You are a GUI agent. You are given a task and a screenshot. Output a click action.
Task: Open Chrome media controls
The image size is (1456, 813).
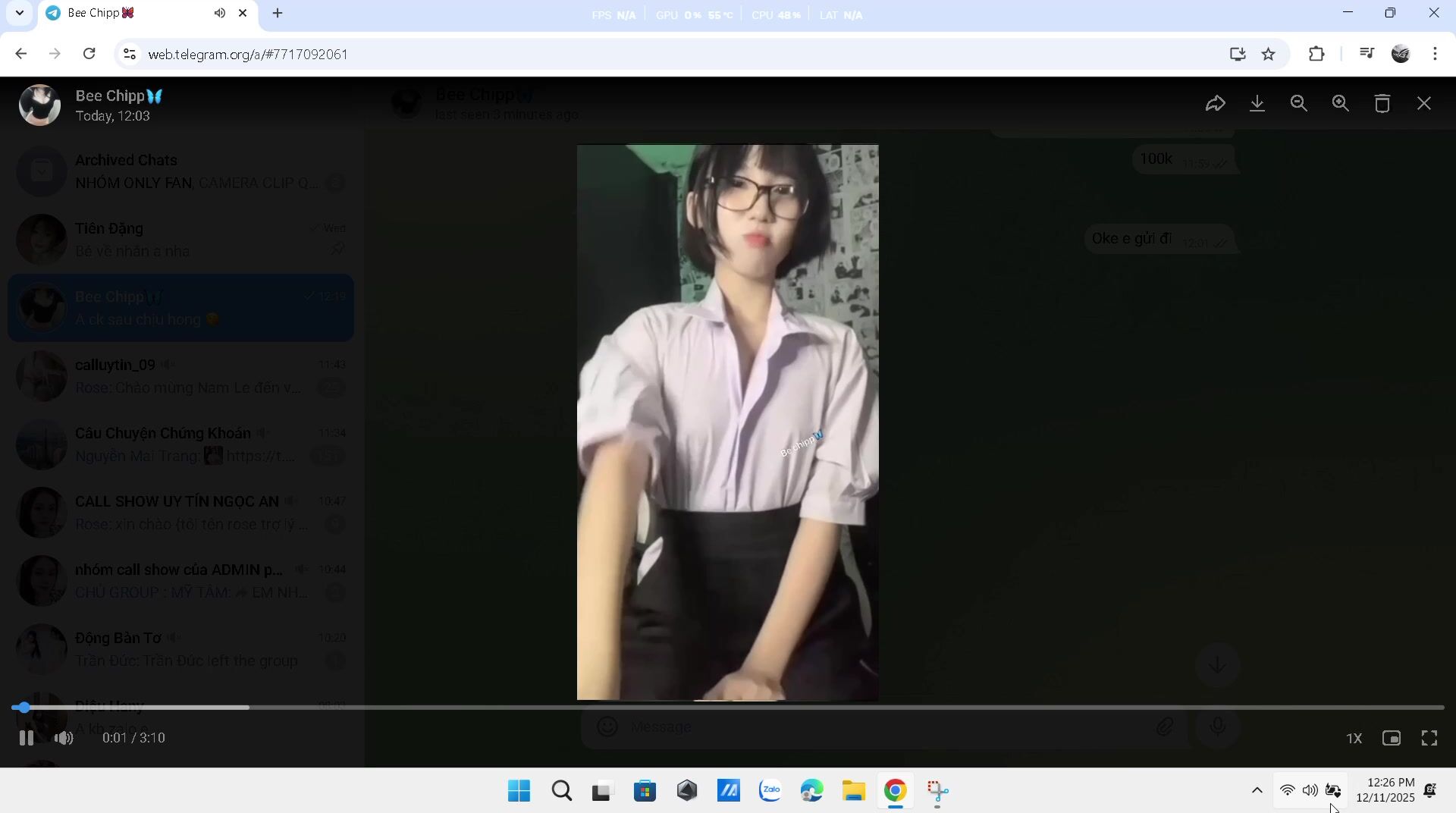[x=1367, y=54]
